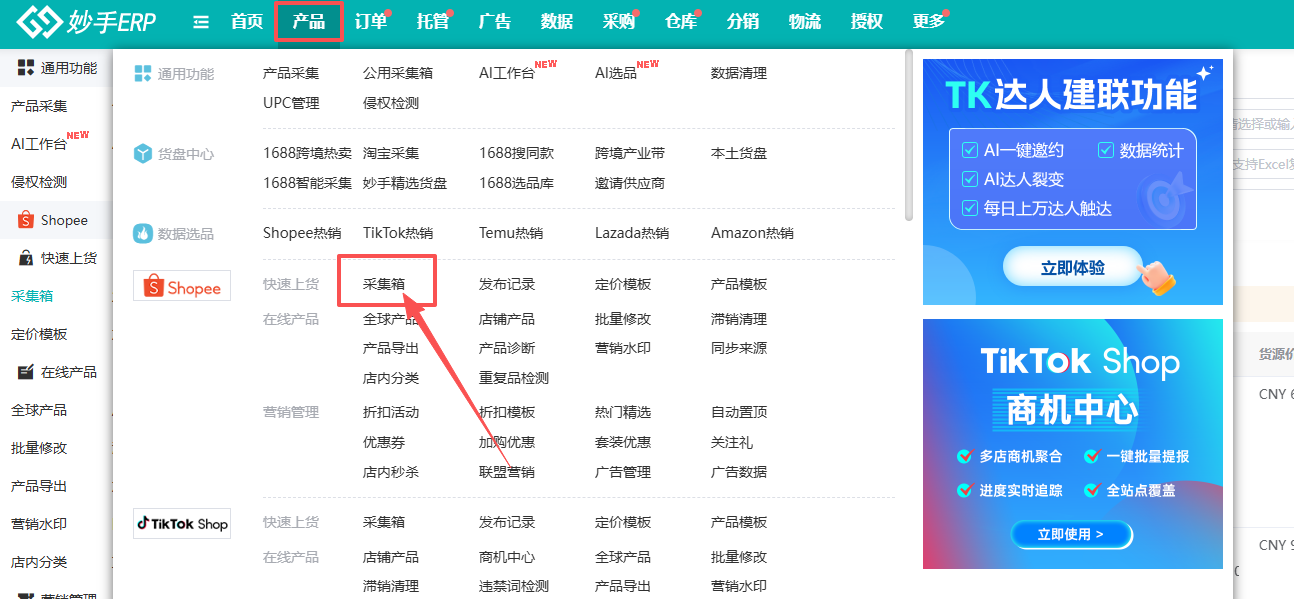This screenshot has height=599, width=1294.
Task: Select 定价模板 in left sidebar
Action: click(x=39, y=334)
